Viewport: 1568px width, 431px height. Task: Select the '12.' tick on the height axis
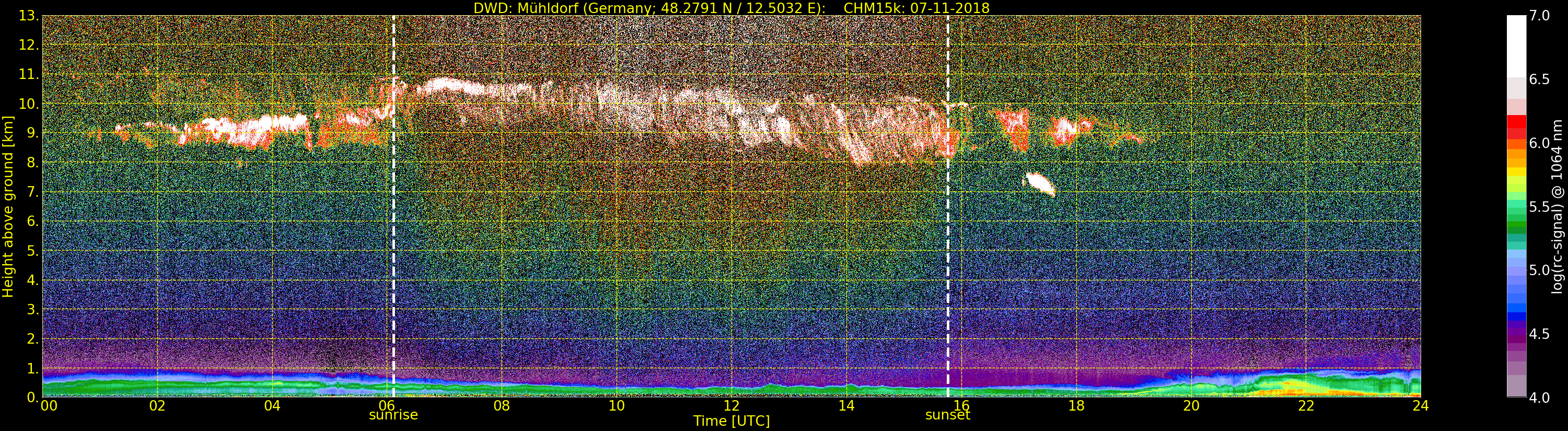pos(29,45)
